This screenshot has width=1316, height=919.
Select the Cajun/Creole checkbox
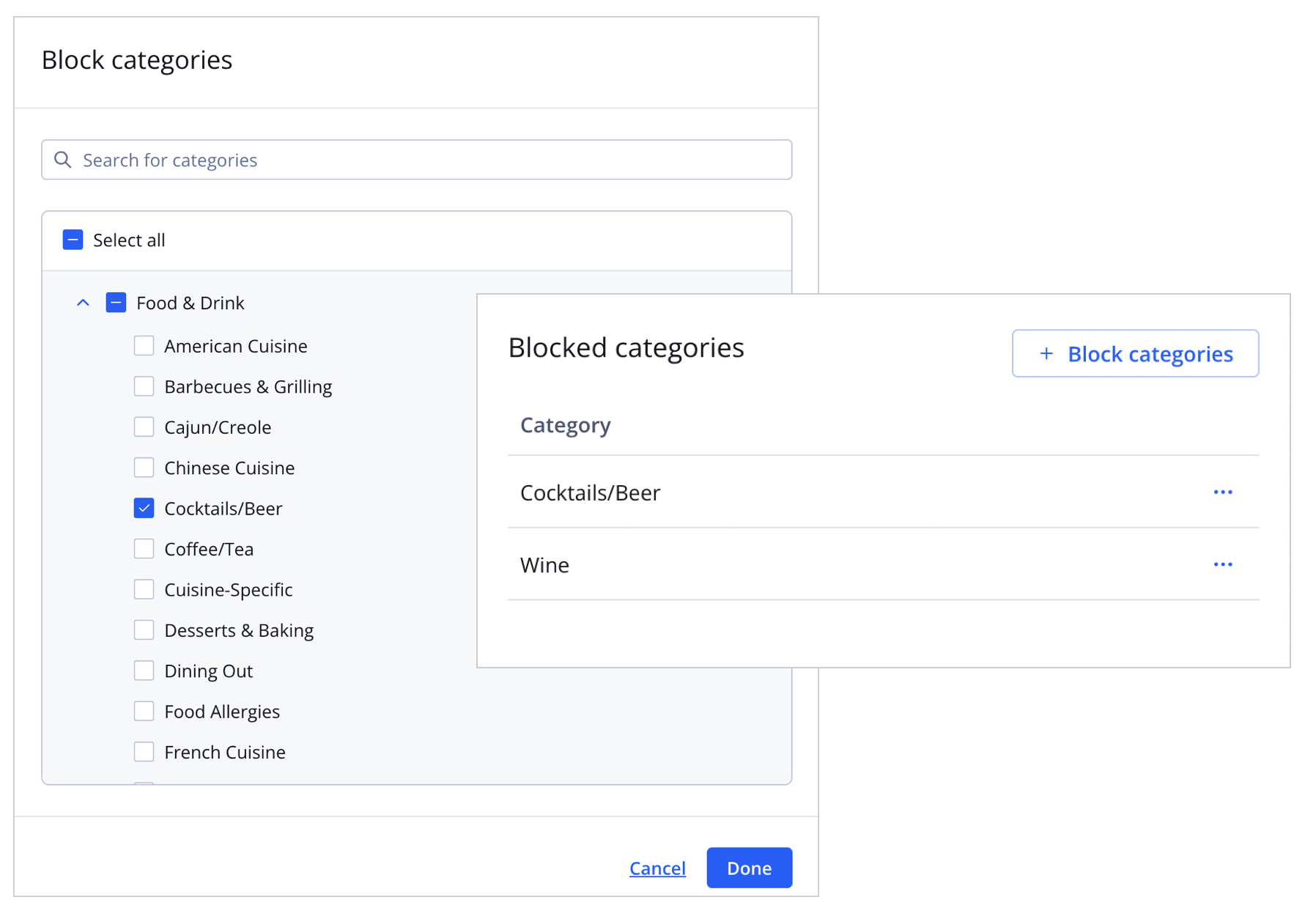coord(144,427)
